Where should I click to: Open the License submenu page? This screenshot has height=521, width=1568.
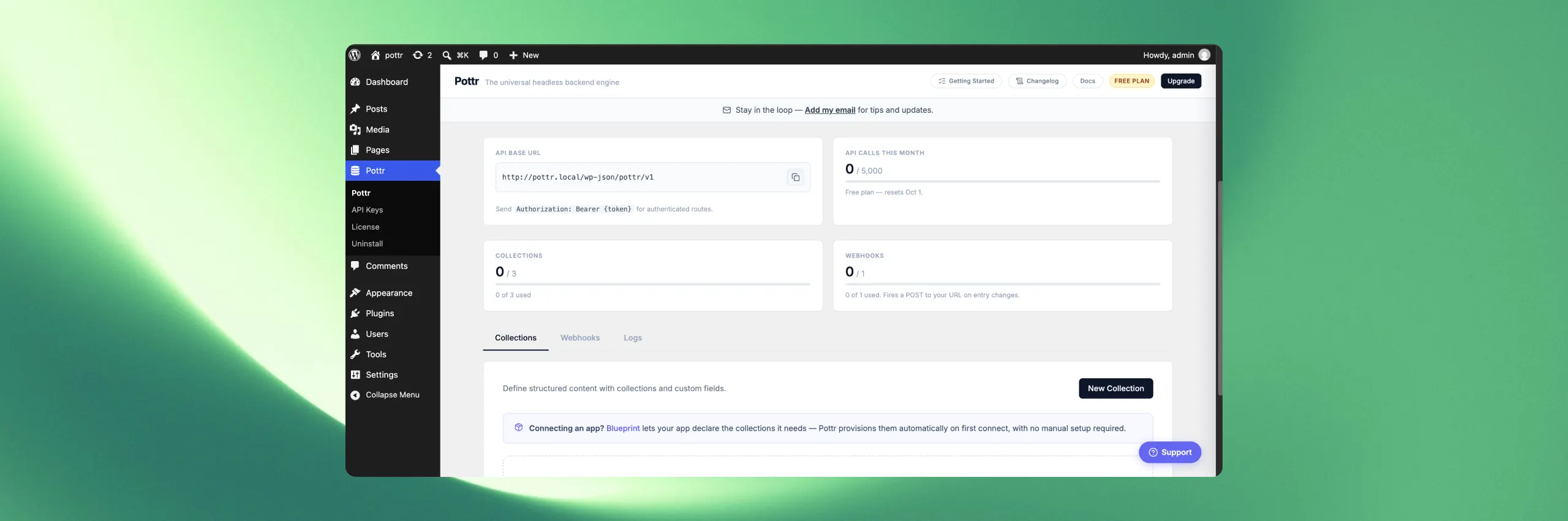tap(365, 227)
